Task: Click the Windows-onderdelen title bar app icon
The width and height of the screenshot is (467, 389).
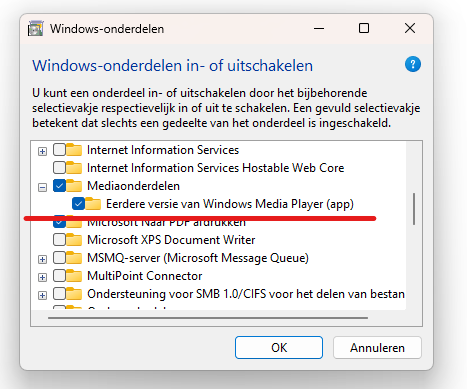Action: click(35, 28)
